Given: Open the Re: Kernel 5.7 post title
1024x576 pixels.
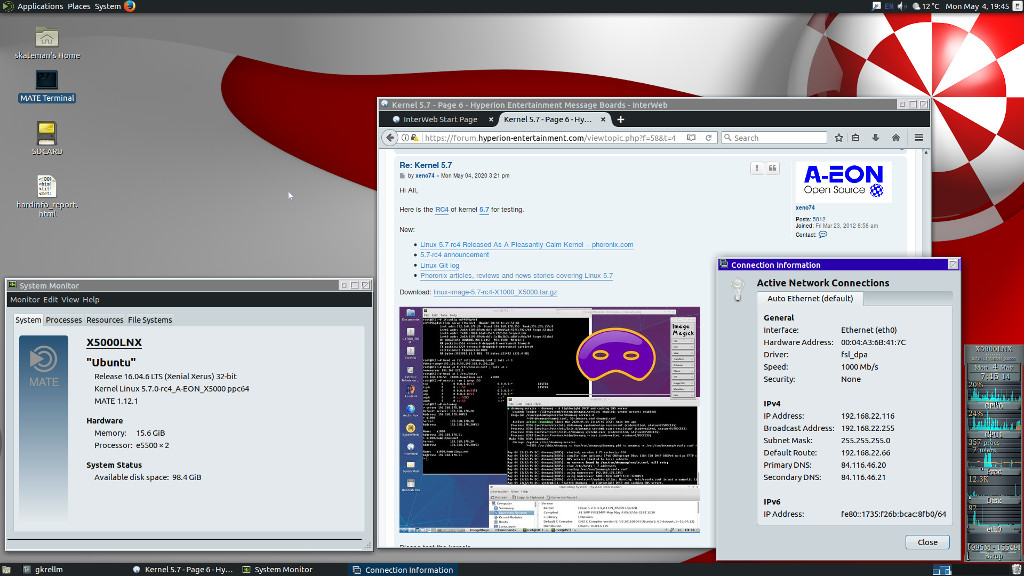Looking at the screenshot, I should click(x=426, y=165).
